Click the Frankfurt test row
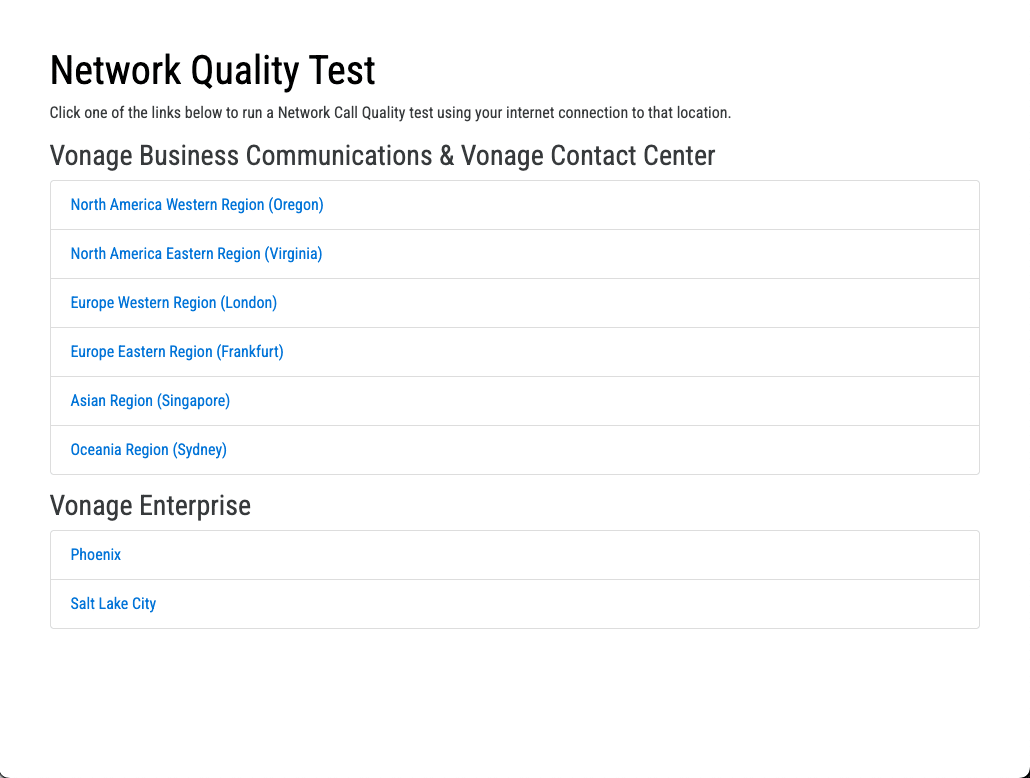 (514, 351)
